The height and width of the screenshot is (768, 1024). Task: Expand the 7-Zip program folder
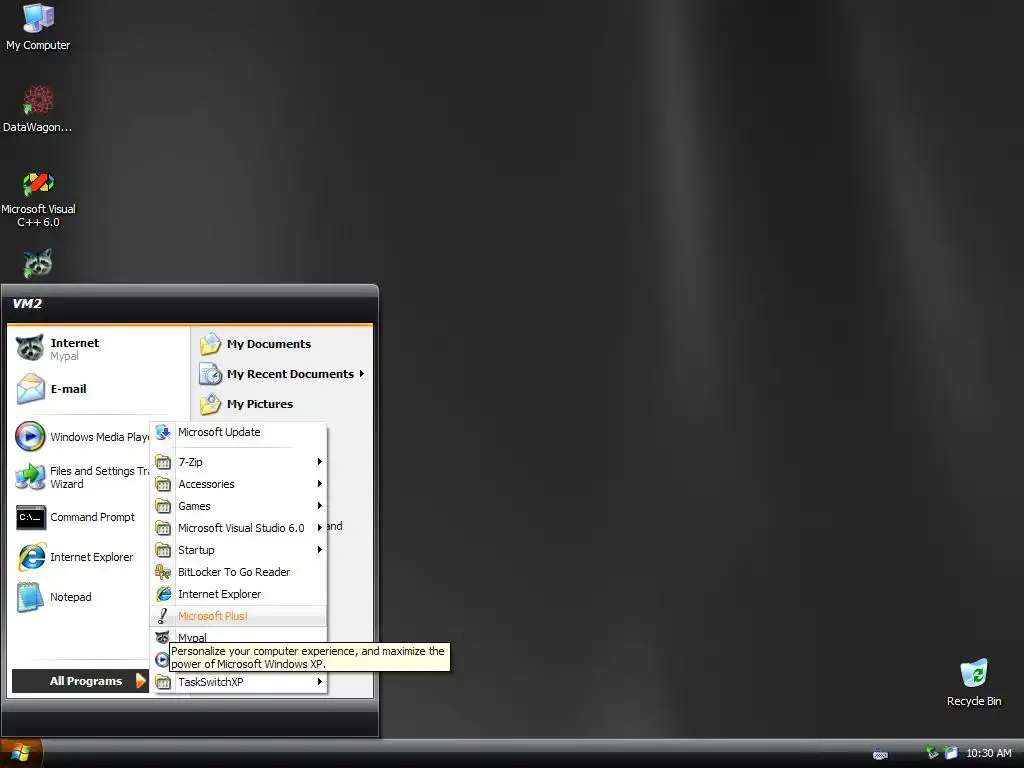[x=239, y=462]
